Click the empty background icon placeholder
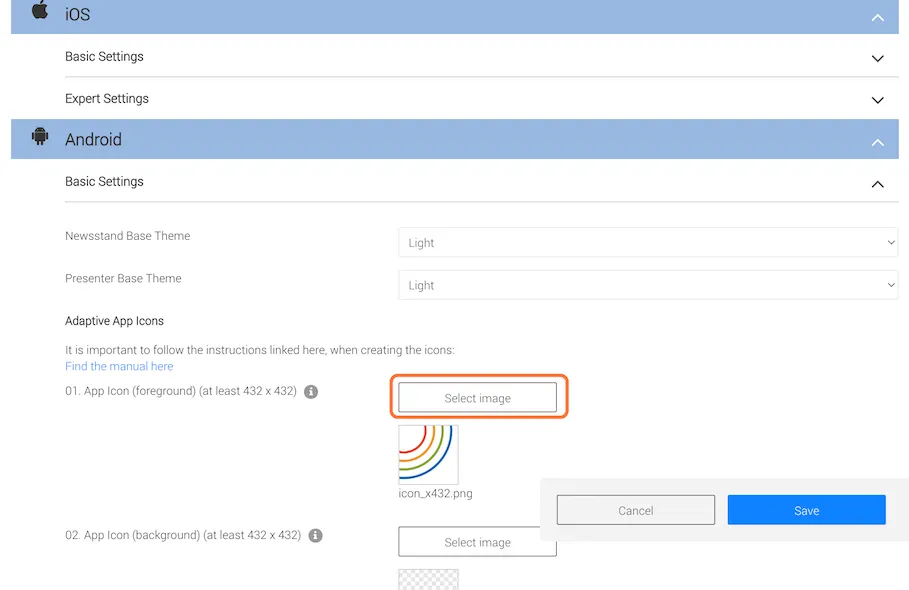 [428, 580]
